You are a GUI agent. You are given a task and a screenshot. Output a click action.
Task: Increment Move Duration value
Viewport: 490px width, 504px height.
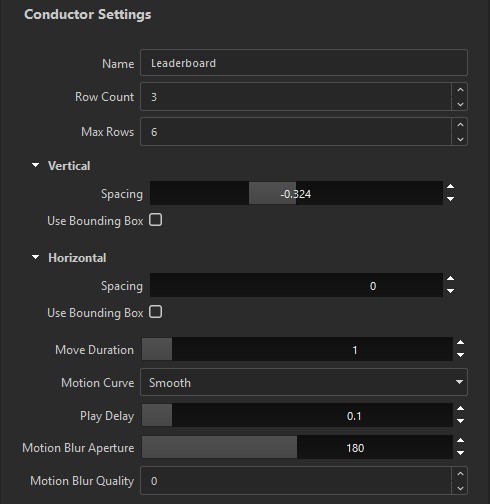460,343
